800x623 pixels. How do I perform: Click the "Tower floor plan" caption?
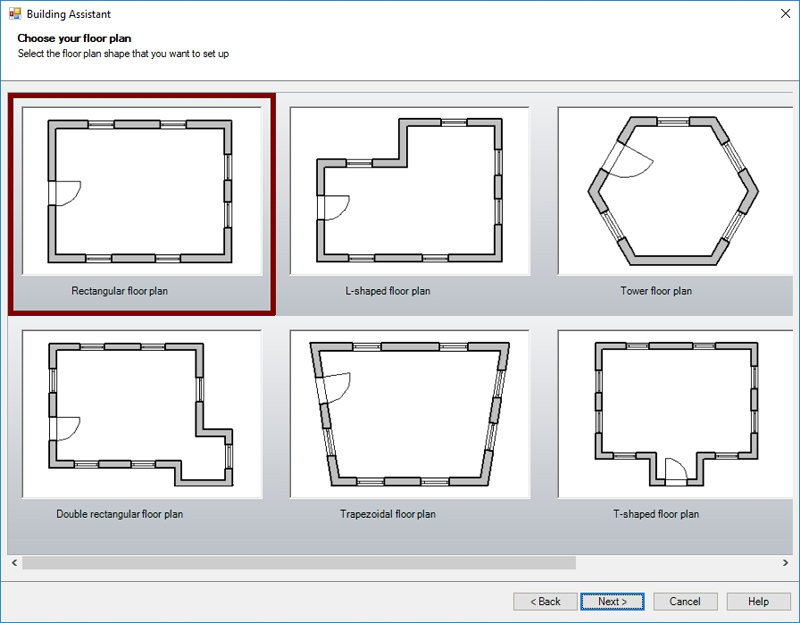pyautogui.click(x=655, y=292)
